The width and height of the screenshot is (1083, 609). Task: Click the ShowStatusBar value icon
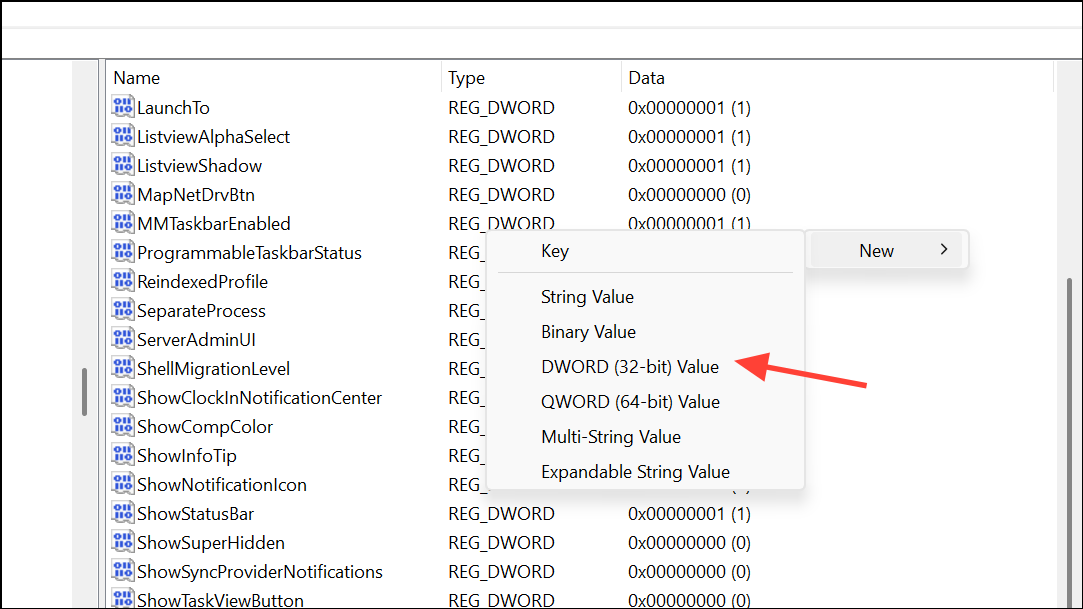coord(123,513)
